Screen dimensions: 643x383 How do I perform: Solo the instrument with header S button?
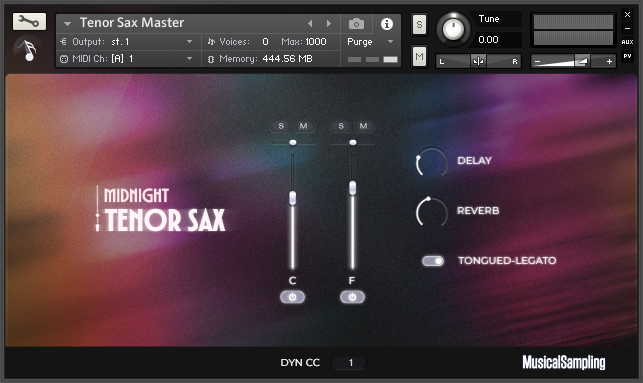point(419,25)
